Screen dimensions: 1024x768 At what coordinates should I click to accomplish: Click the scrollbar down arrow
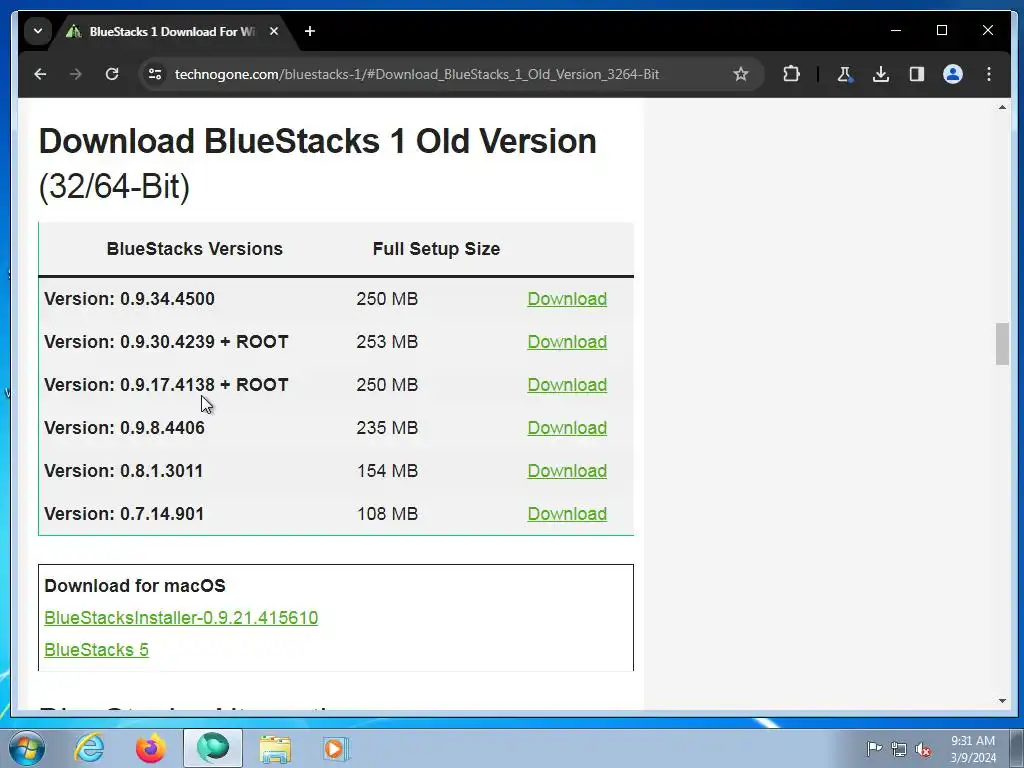click(1002, 701)
